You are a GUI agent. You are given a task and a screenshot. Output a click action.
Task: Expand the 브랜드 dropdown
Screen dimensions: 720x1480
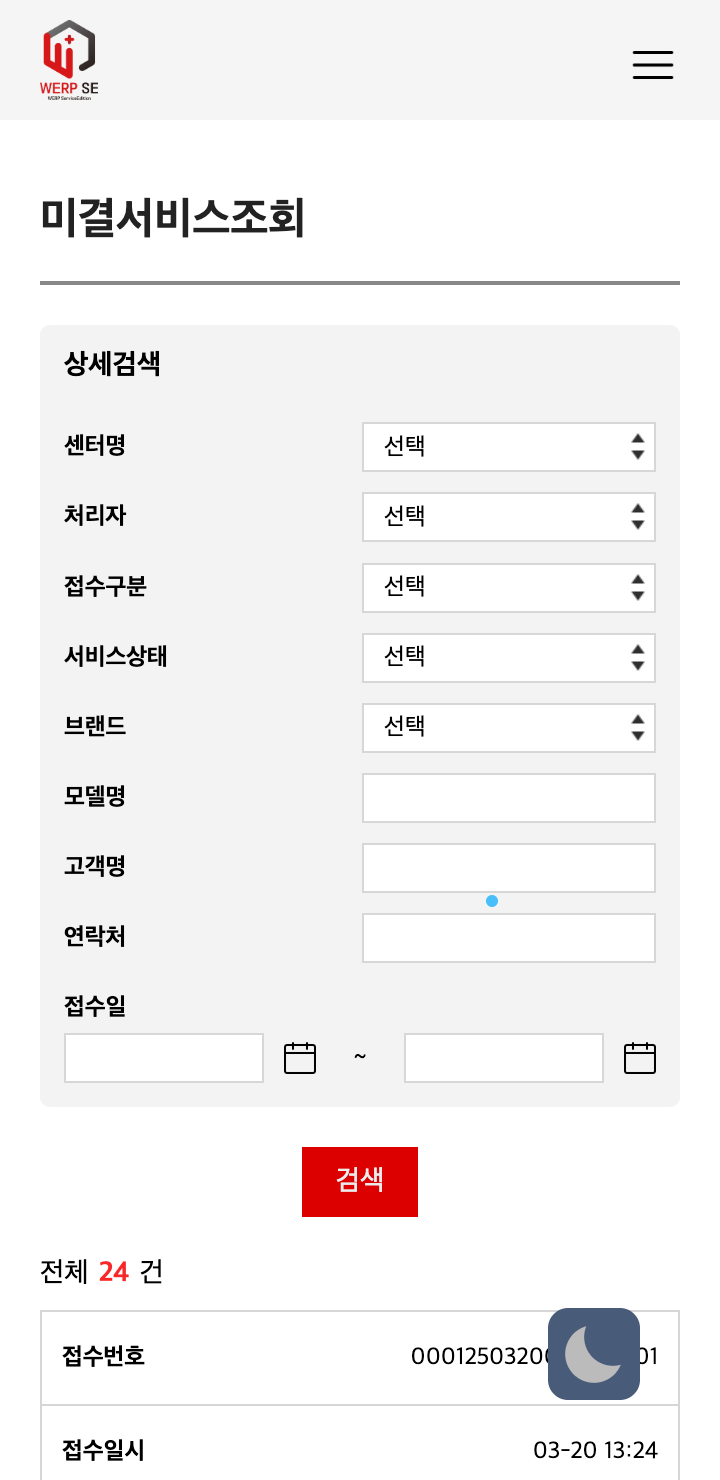click(x=508, y=727)
